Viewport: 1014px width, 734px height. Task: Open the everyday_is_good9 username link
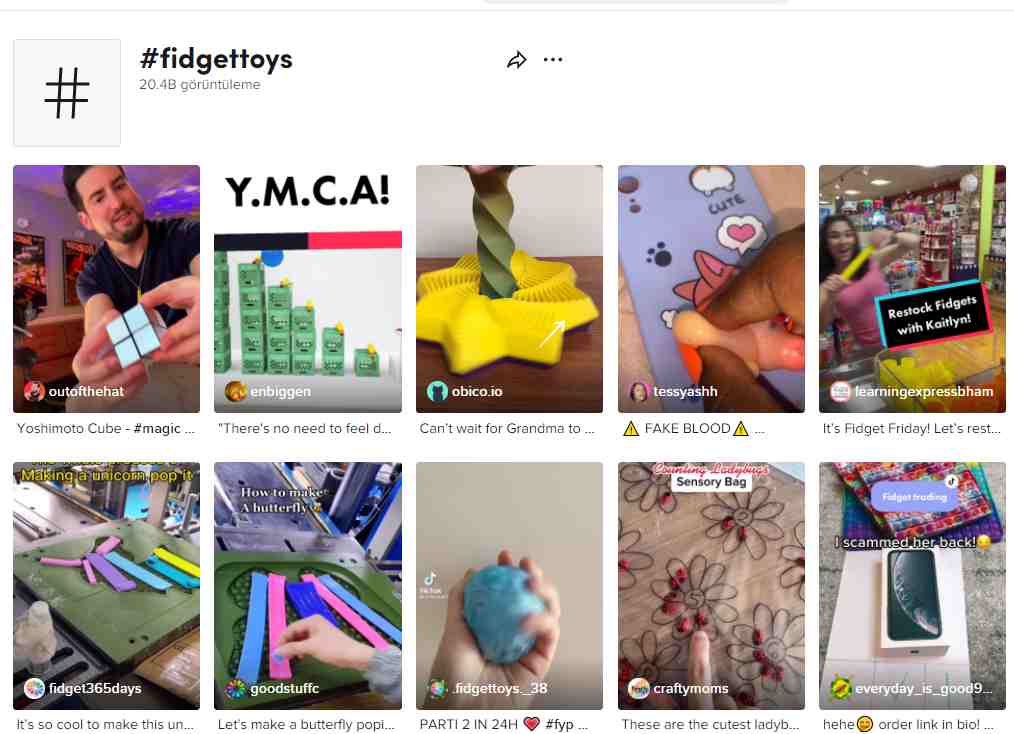click(x=923, y=688)
